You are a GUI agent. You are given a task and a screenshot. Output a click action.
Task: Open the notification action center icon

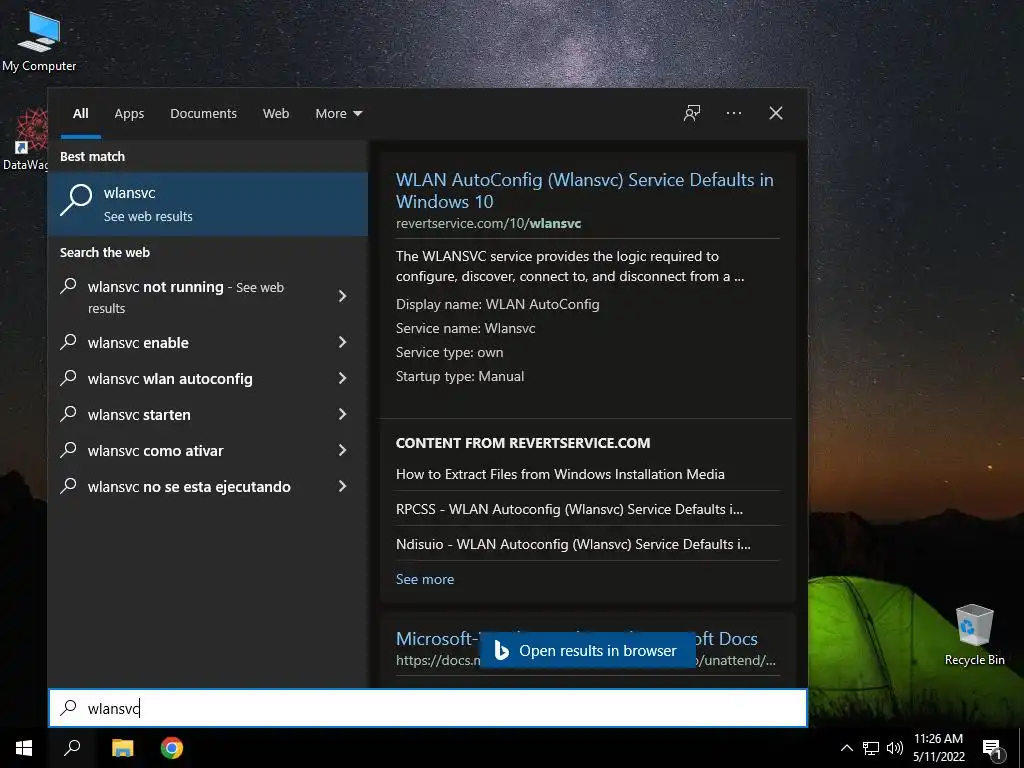992,750
